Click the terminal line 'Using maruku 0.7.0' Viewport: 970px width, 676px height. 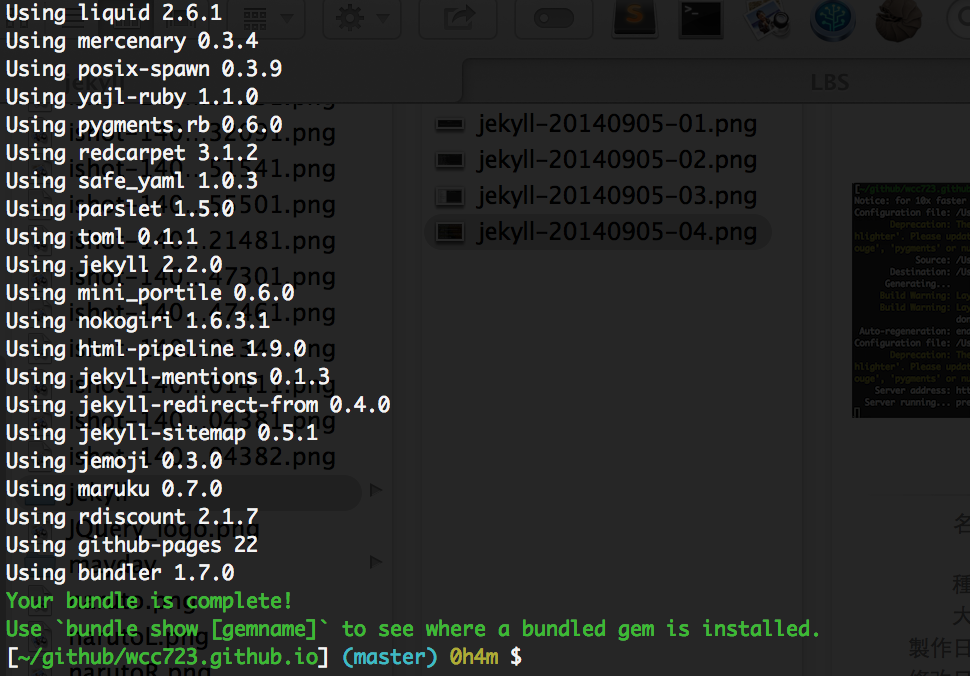click(114, 489)
